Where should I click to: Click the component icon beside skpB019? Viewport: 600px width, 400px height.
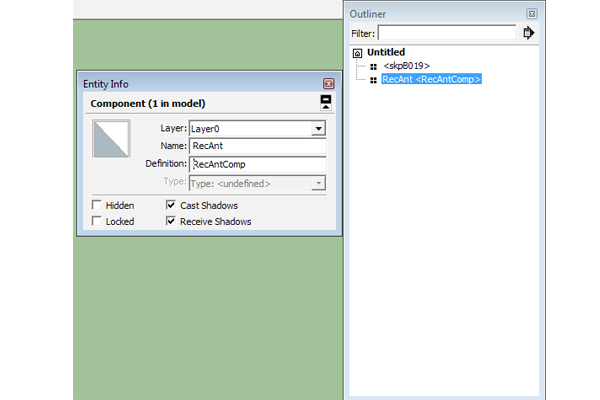coord(373,66)
